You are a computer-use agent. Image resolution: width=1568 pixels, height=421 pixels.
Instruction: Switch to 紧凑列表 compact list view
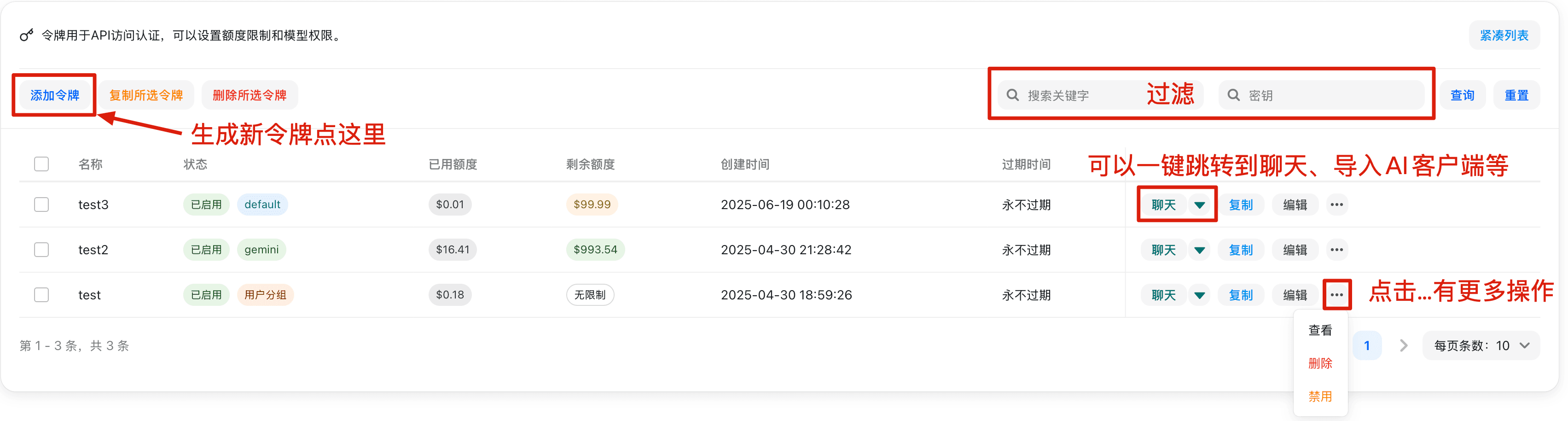pos(1504,35)
